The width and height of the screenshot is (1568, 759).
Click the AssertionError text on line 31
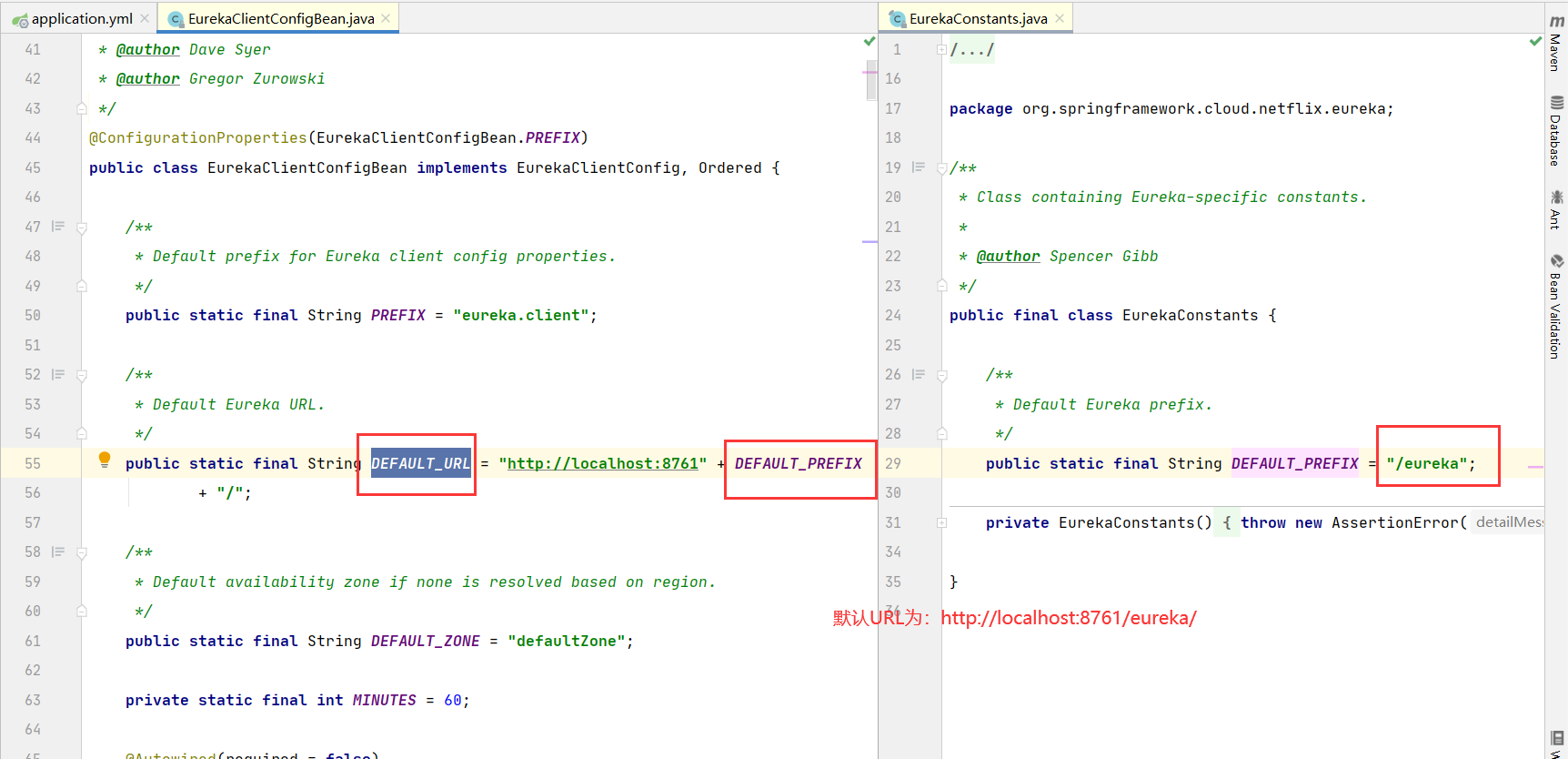[1395, 522]
